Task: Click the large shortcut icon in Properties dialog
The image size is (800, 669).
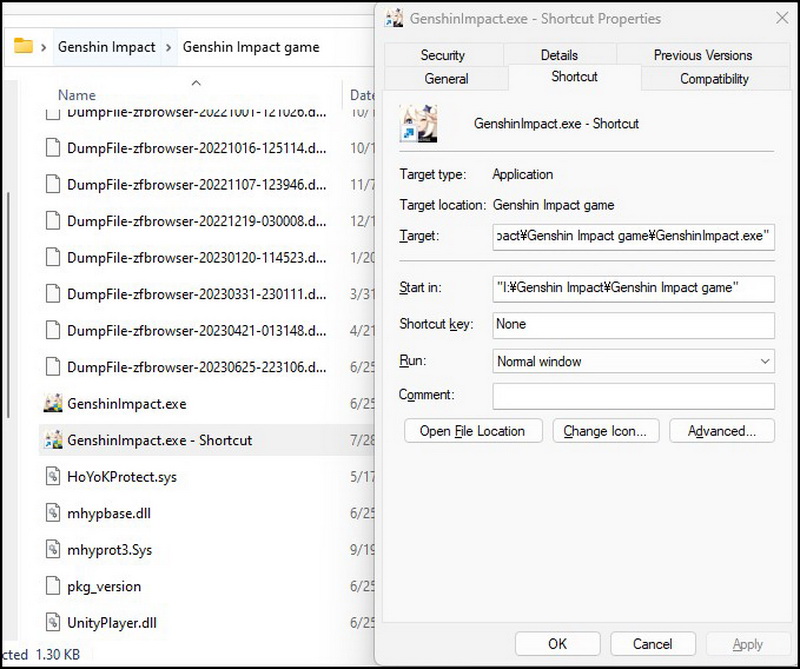Action: pos(419,123)
